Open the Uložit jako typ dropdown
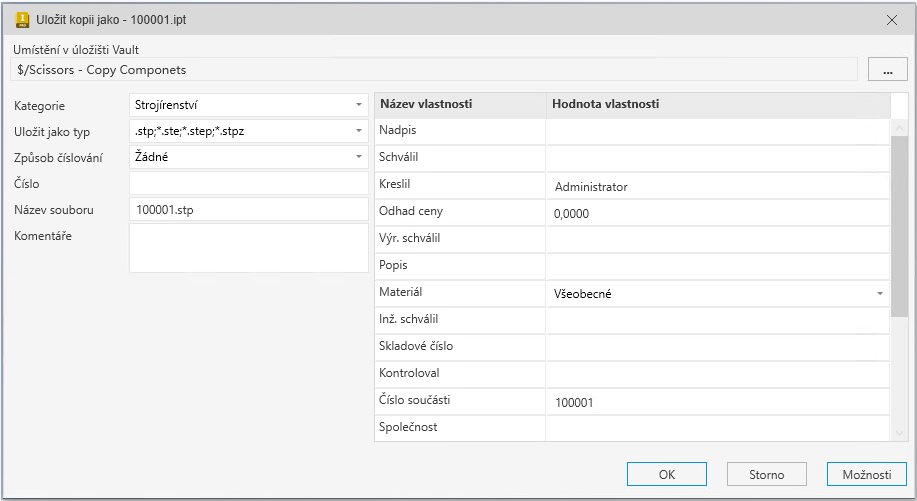Image resolution: width=917 pixels, height=501 pixels. [358, 131]
